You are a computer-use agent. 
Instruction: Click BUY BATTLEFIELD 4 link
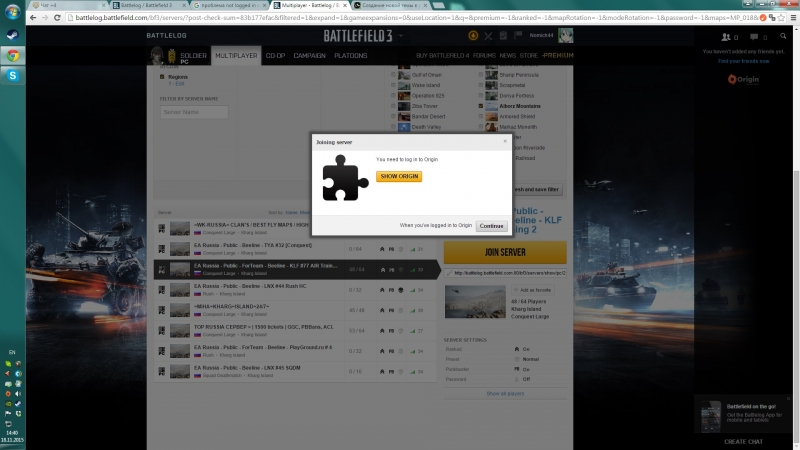pos(442,56)
